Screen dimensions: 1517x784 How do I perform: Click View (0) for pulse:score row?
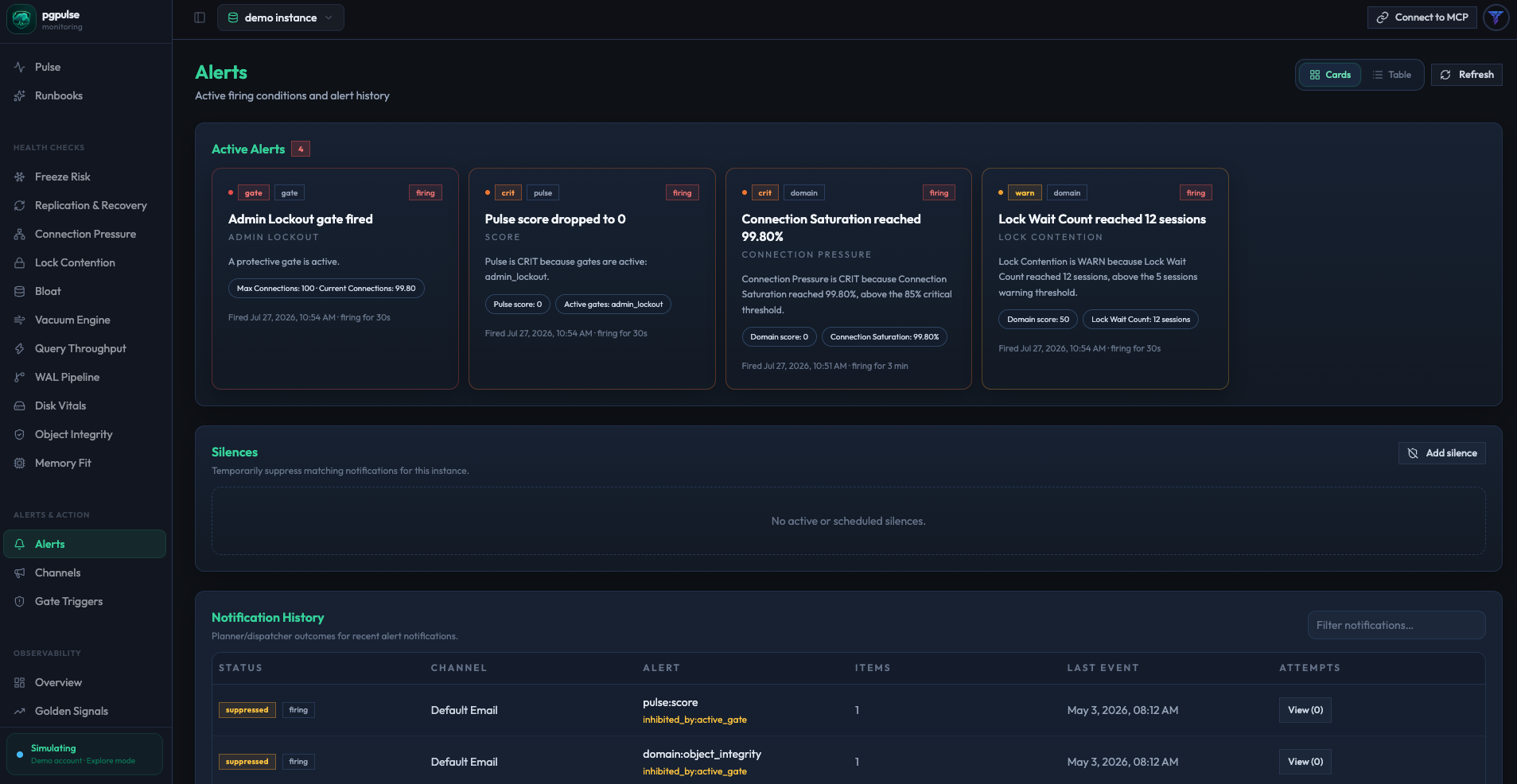point(1305,710)
